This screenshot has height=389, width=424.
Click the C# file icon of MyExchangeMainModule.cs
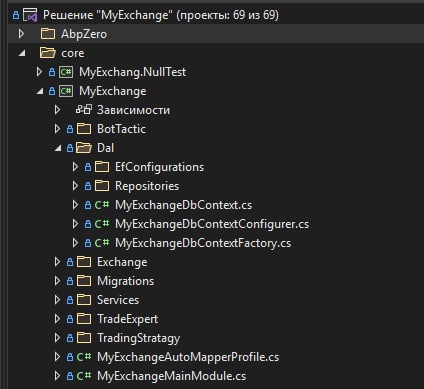pos(84,376)
